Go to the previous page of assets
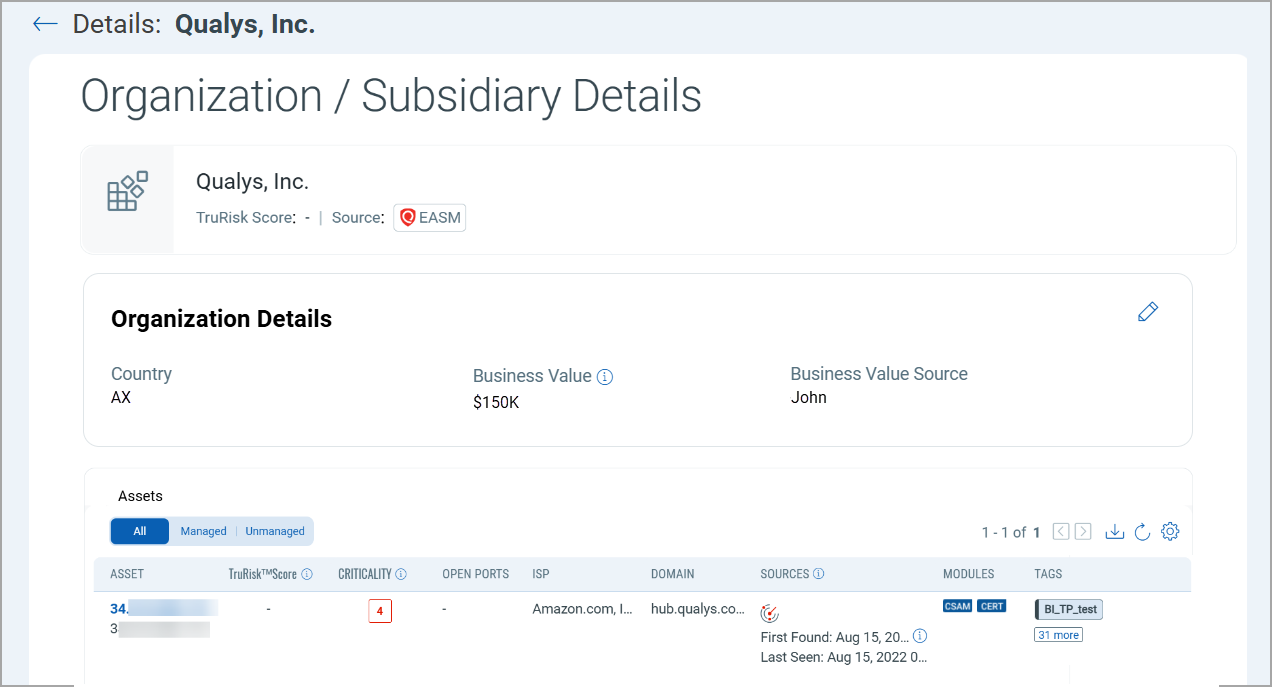 pos(1062,532)
